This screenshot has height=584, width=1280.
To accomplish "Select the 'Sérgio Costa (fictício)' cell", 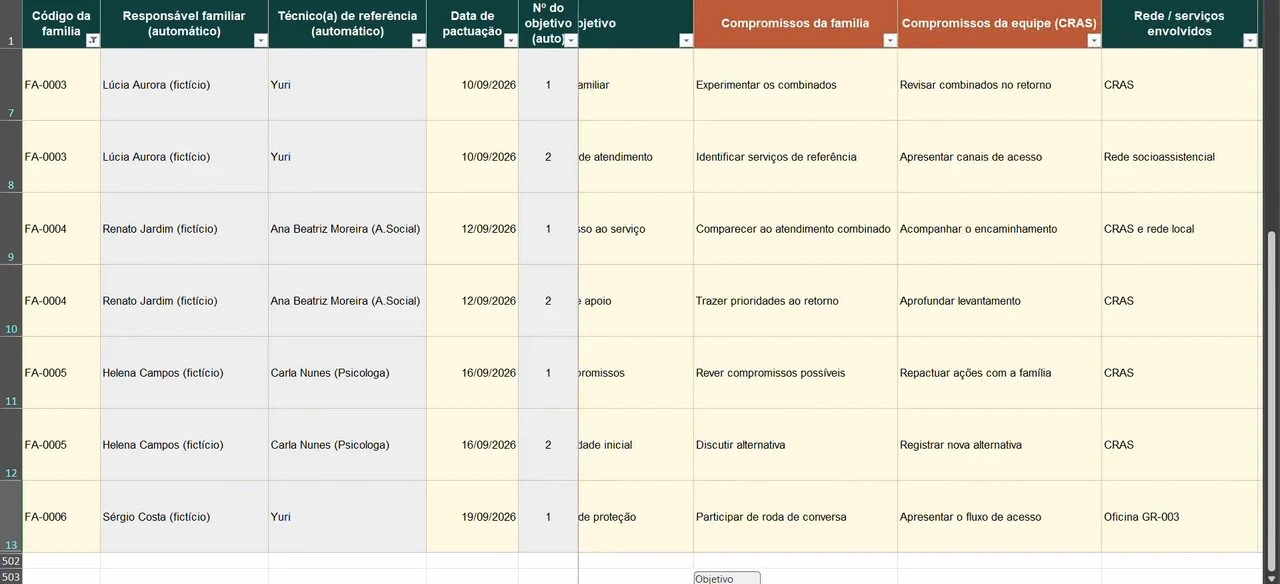I will (184, 517).
